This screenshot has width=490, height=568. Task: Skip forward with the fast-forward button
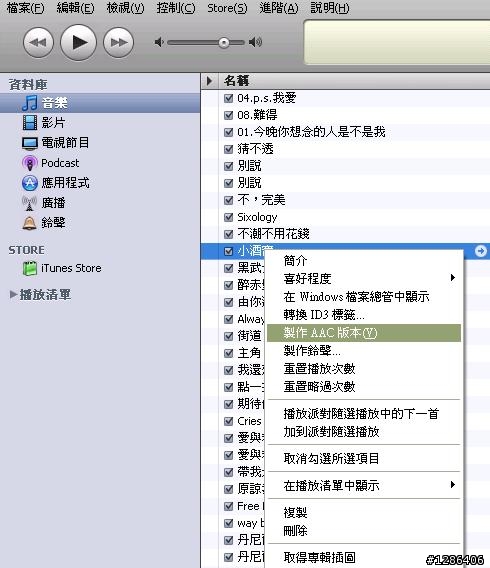pos(118,42)
